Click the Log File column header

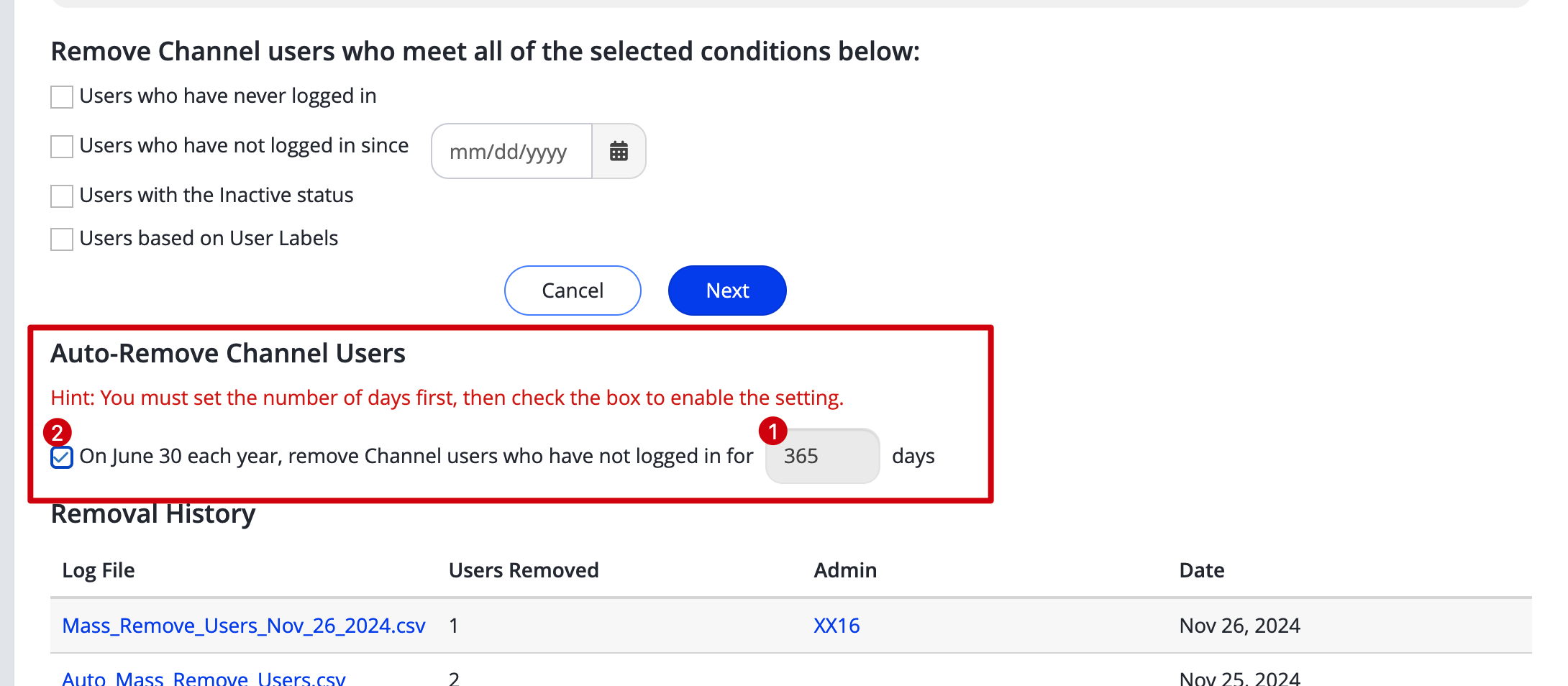point(99,570)
